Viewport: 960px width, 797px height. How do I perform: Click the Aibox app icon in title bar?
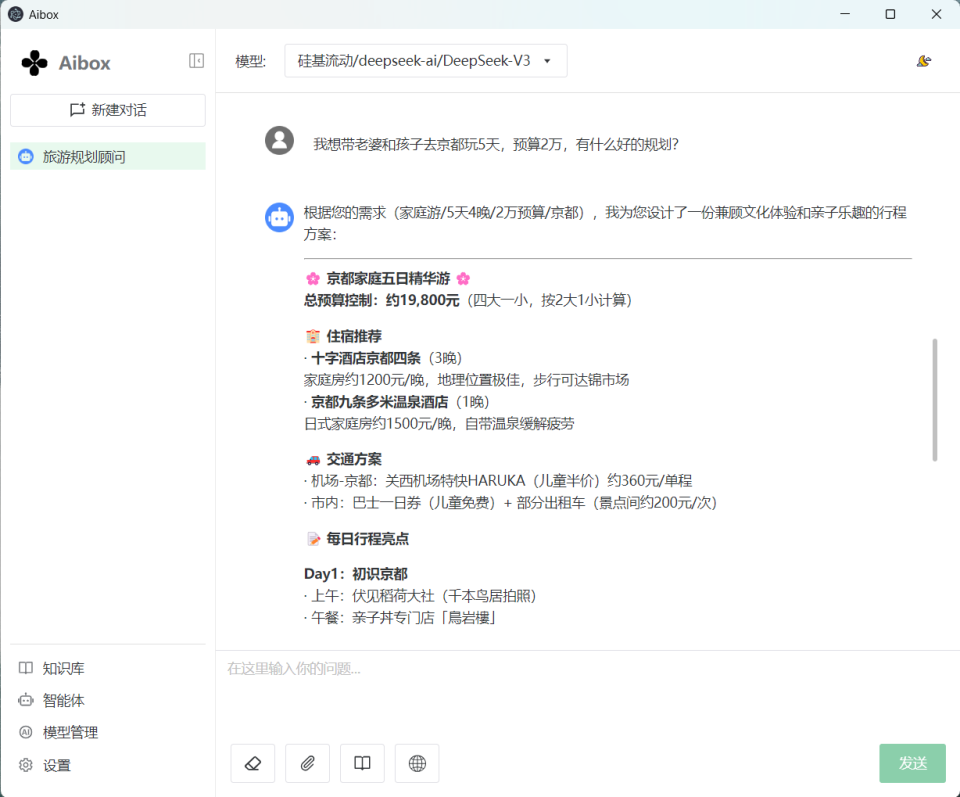point(15,14)
